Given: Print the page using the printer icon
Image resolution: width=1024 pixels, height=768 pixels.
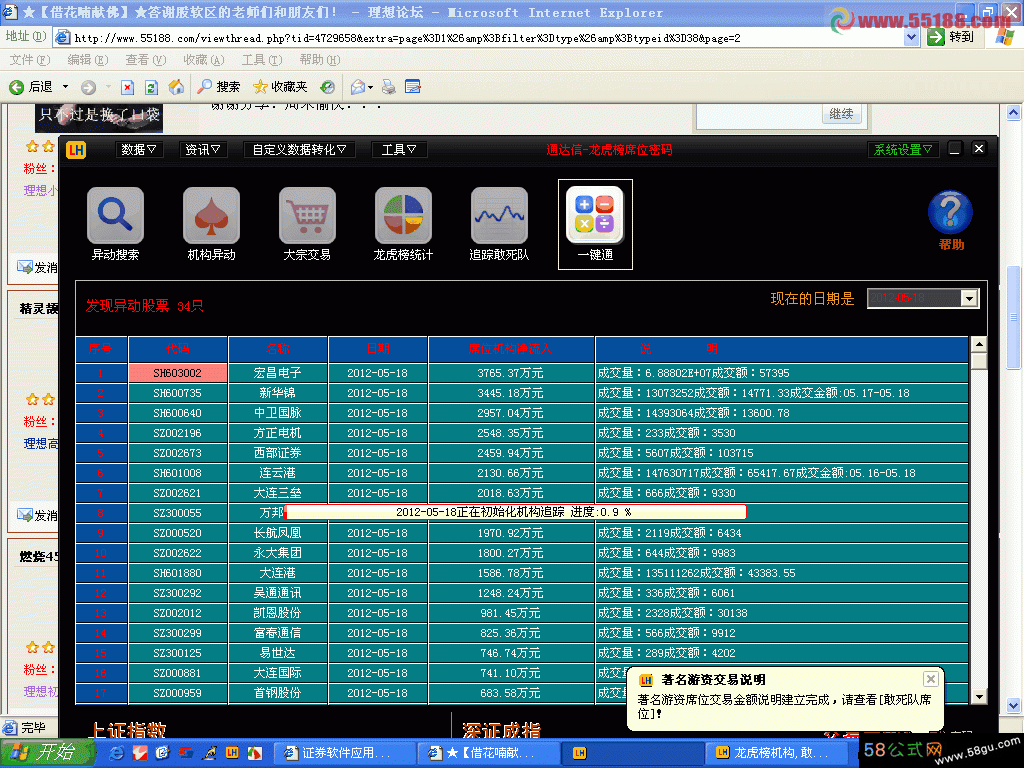Looking at the screenshot, I should pos(389,87).
